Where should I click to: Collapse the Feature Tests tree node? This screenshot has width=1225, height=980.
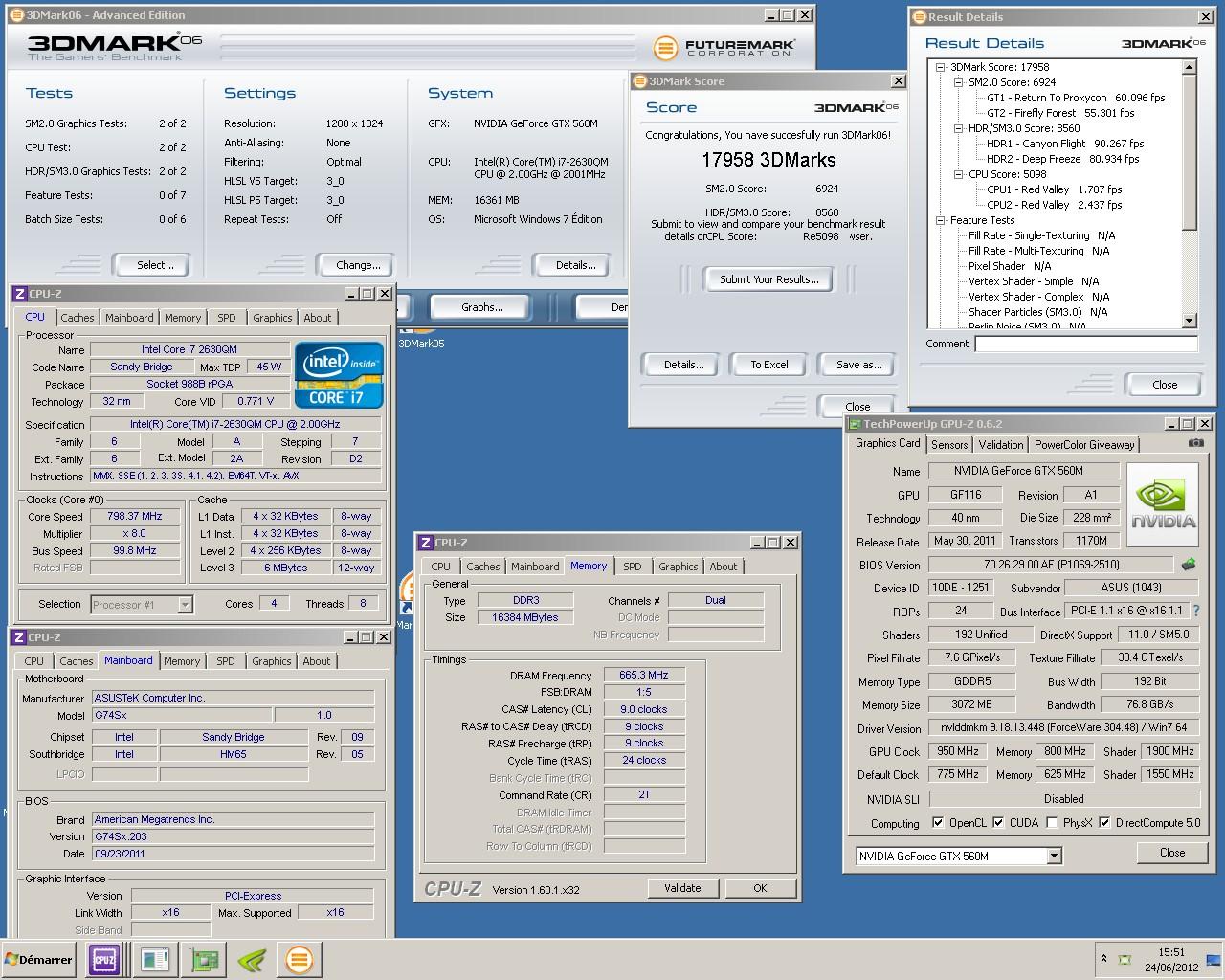pyautogui.click(x=940, y=220)
